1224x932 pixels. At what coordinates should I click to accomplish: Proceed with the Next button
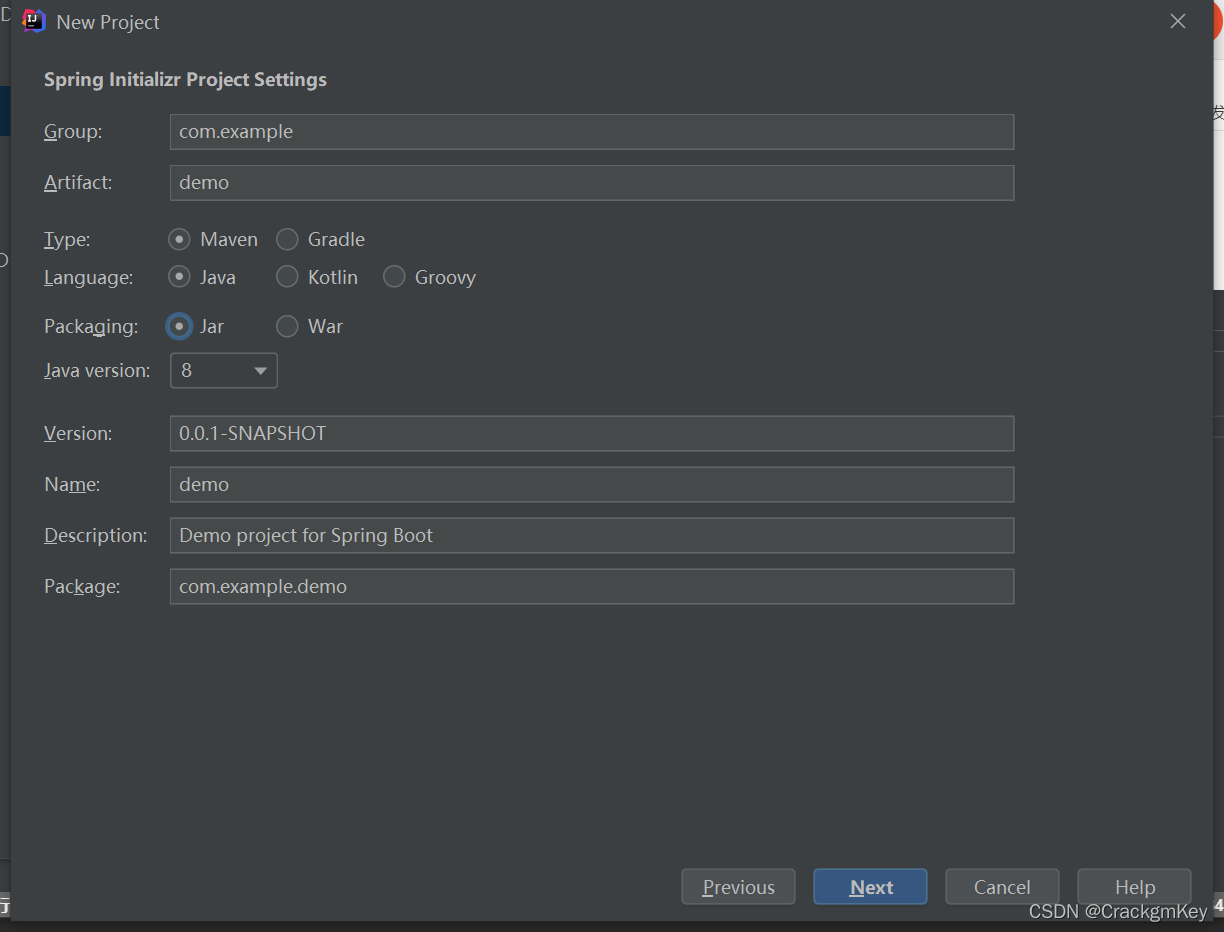pyautogui.click(x=871, y=887)
